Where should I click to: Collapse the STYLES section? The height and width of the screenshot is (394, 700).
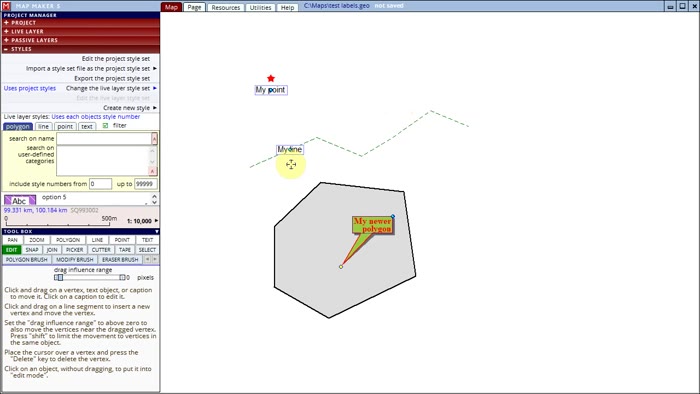point(80,49)
